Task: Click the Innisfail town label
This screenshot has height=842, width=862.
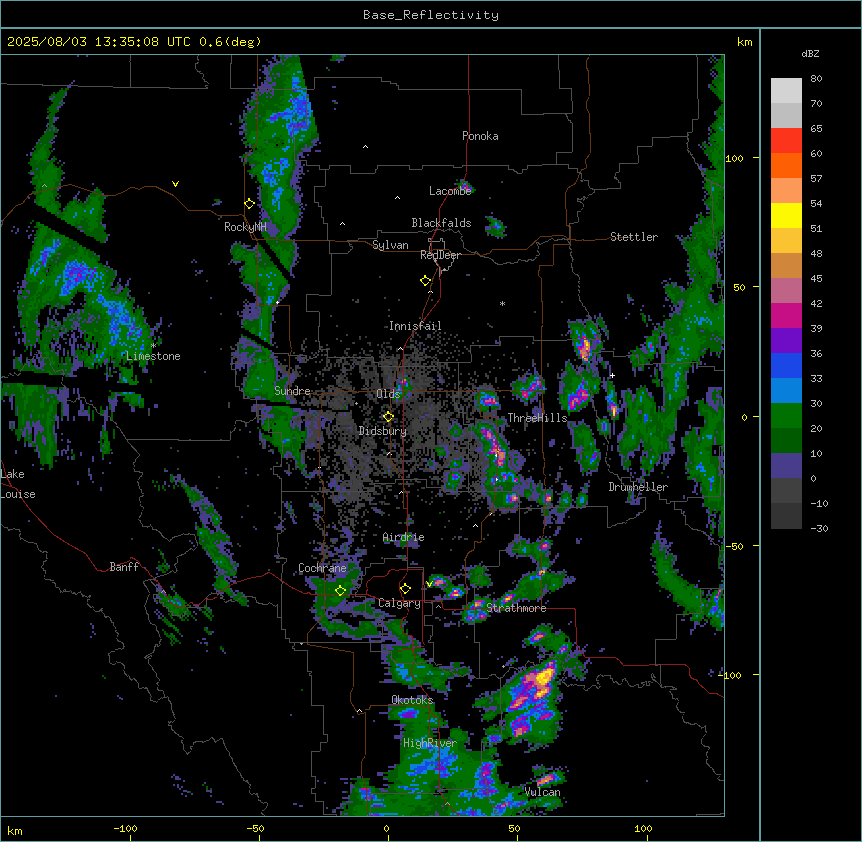Action: pyautogui.click(x=415, y=326)
